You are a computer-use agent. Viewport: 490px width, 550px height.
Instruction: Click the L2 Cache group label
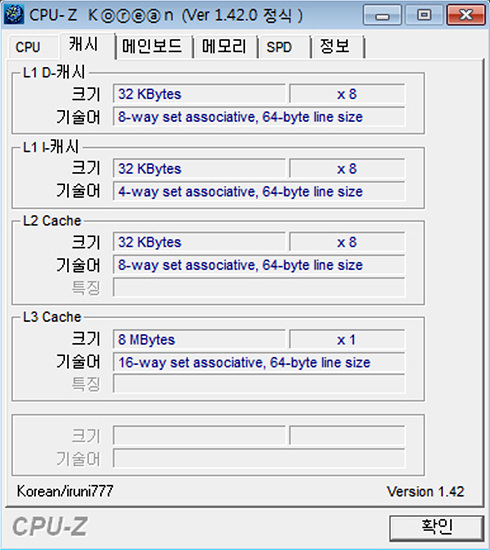tap(52, 221)
